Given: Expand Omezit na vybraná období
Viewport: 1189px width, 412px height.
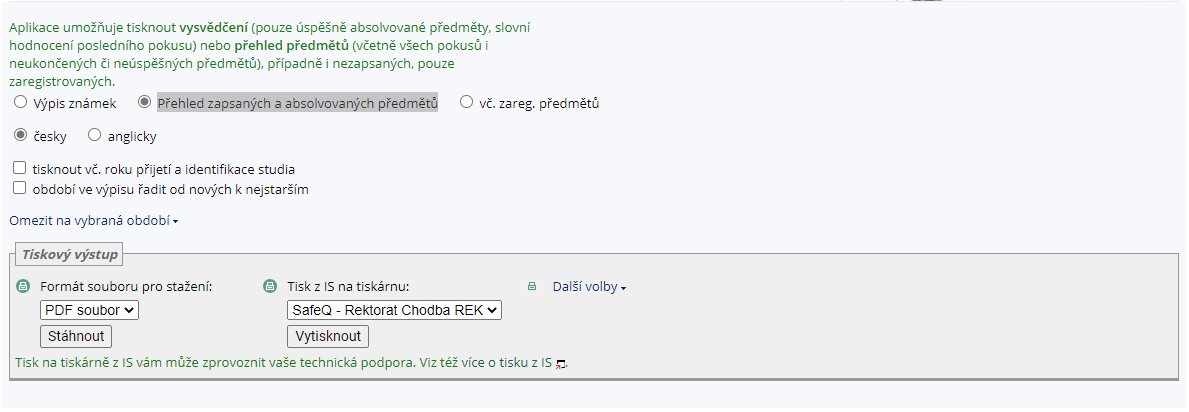Looking at the screenshot, I should (x=93, y=221).
